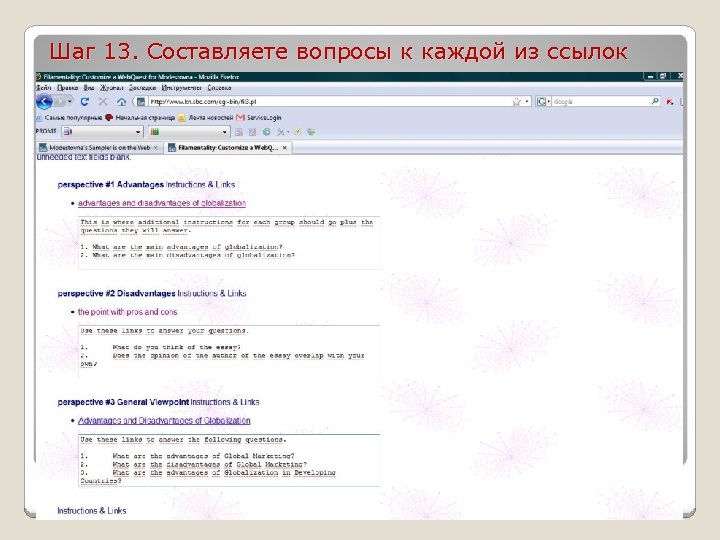Open the address bar history dropdown
This screenshot has height=540, width=720.
tap(527, 101)
